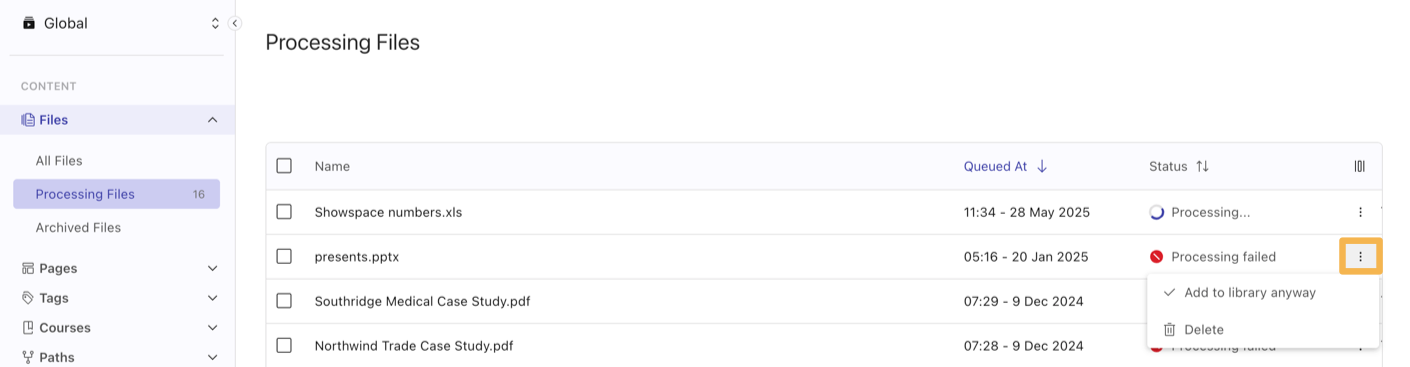Click the highlighted three-dot menu for presents.pptx
This screenshot has width=1410, height=367.
tap(1360, 257)
